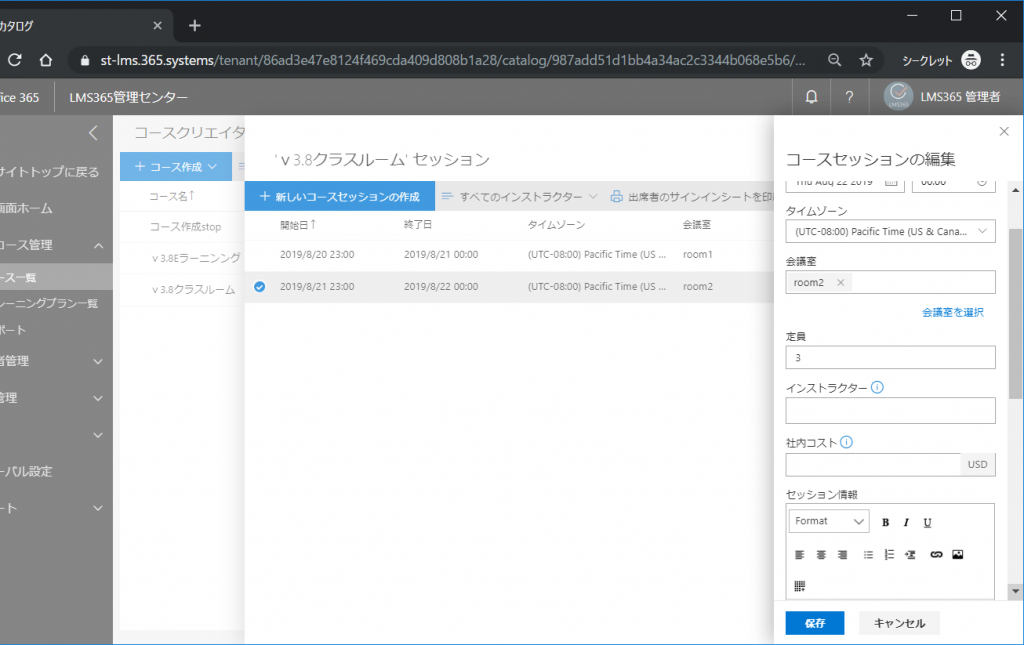Viewport: 1024px width, 645px height.
Task: Open notifications with the bell icon
Action: coord(811,97)
